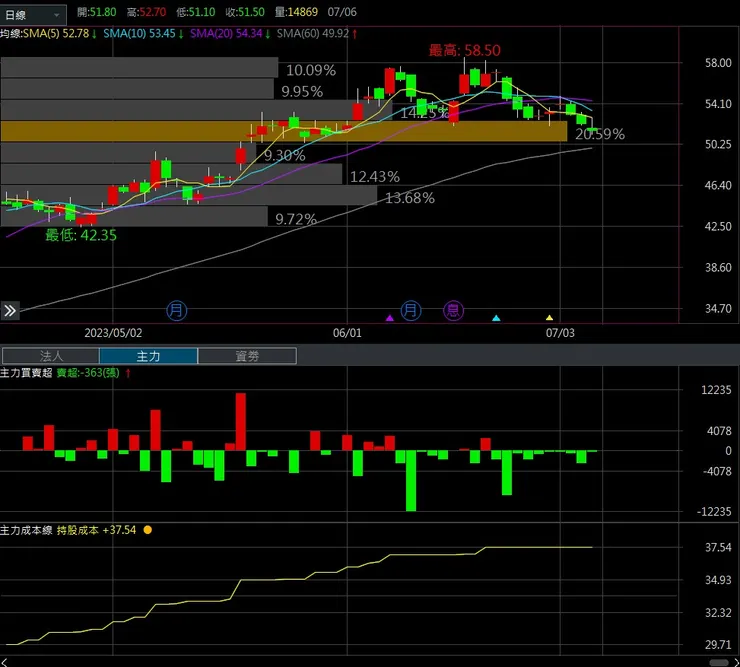Select the purple triangle marker on timeline
Viewport: 740px width, 667px height.
(389, 318)
